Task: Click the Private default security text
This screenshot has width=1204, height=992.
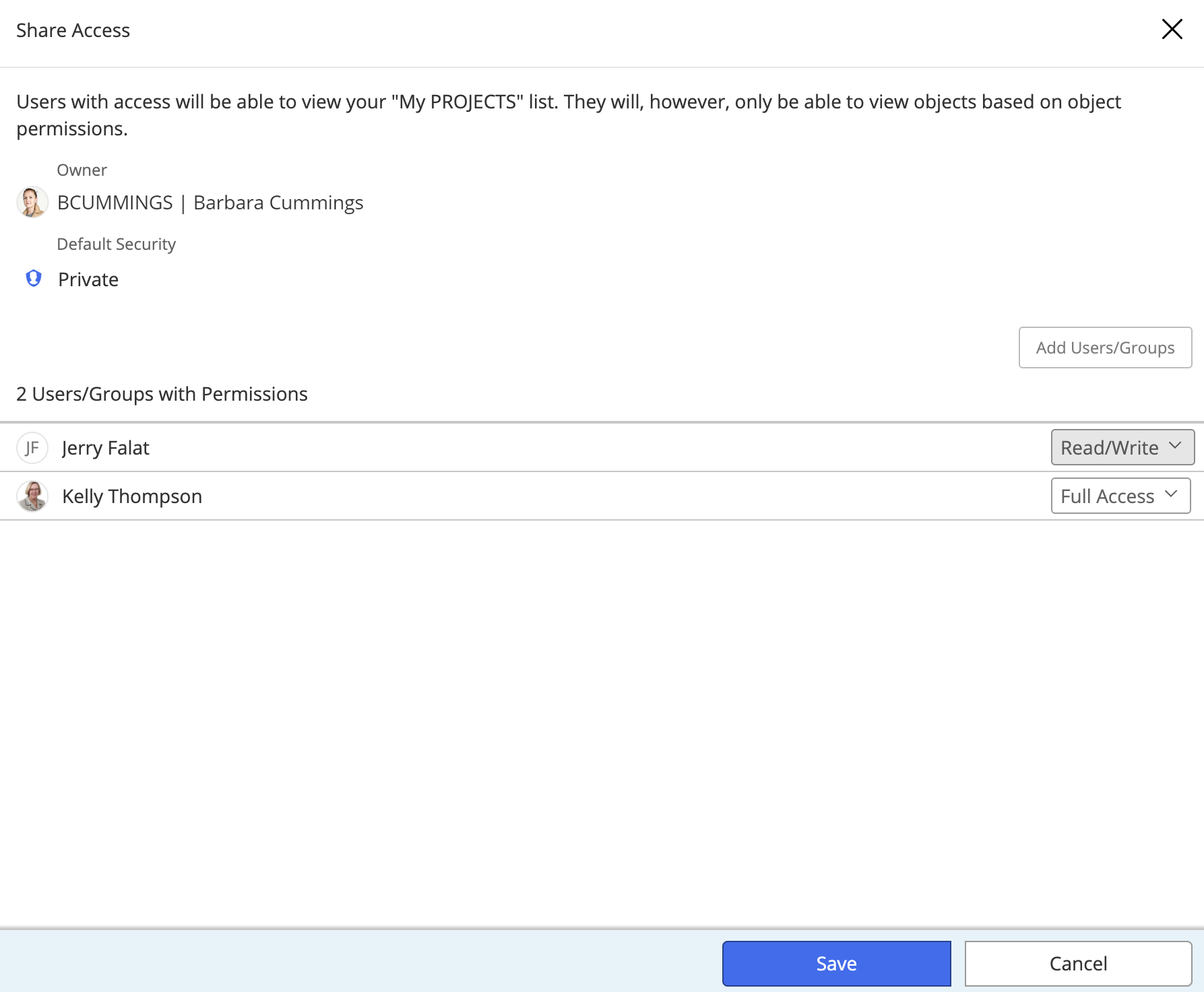Action: pos(88,279)
